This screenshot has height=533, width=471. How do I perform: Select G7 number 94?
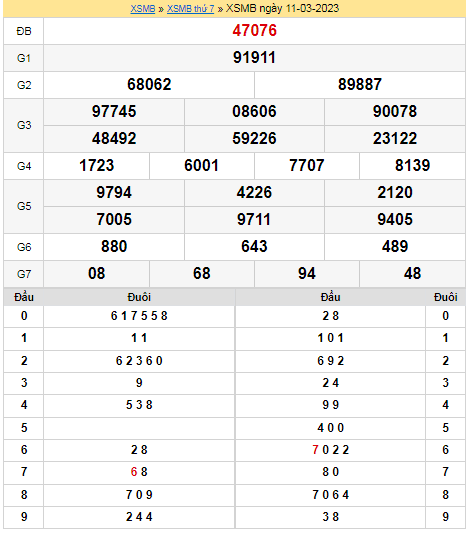tap(307, 273)
